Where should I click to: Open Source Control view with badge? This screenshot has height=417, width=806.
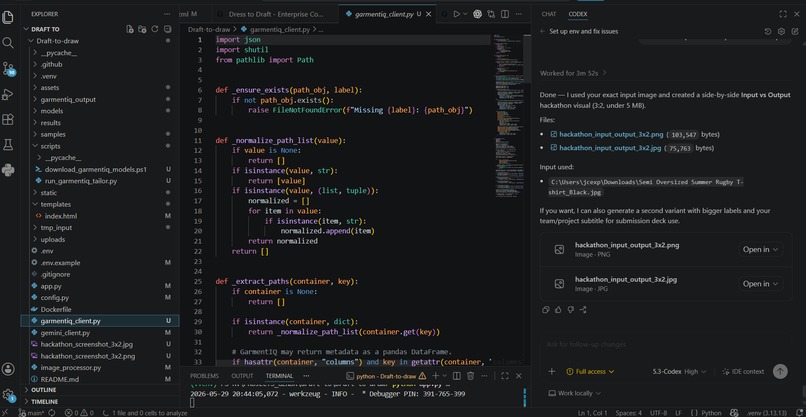8,68
